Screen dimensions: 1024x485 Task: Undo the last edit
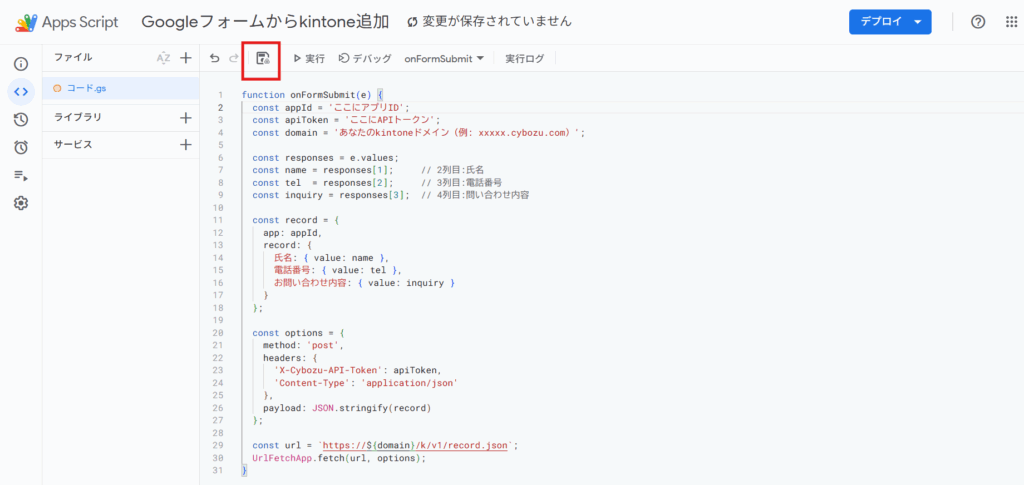pos(214,58)
